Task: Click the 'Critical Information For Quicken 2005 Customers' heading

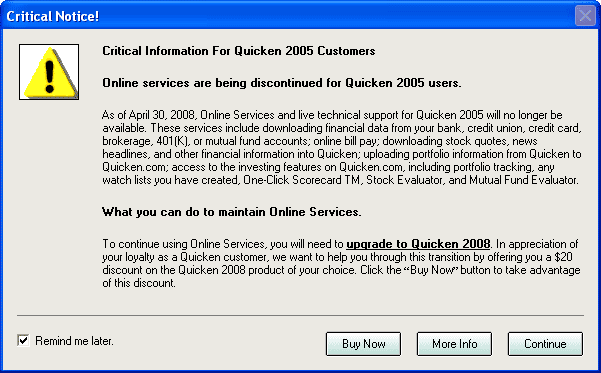Action: tap(238, 51)
